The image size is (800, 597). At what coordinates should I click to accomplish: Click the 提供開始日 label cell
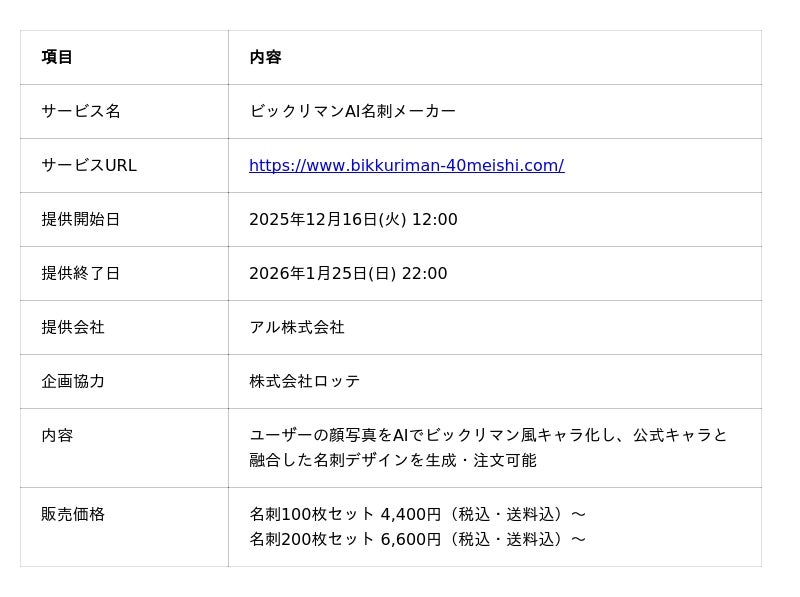tap(81, 220)
